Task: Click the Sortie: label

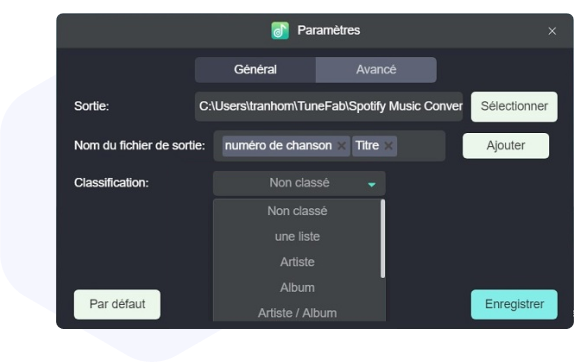Action: (x=92, y=106)
